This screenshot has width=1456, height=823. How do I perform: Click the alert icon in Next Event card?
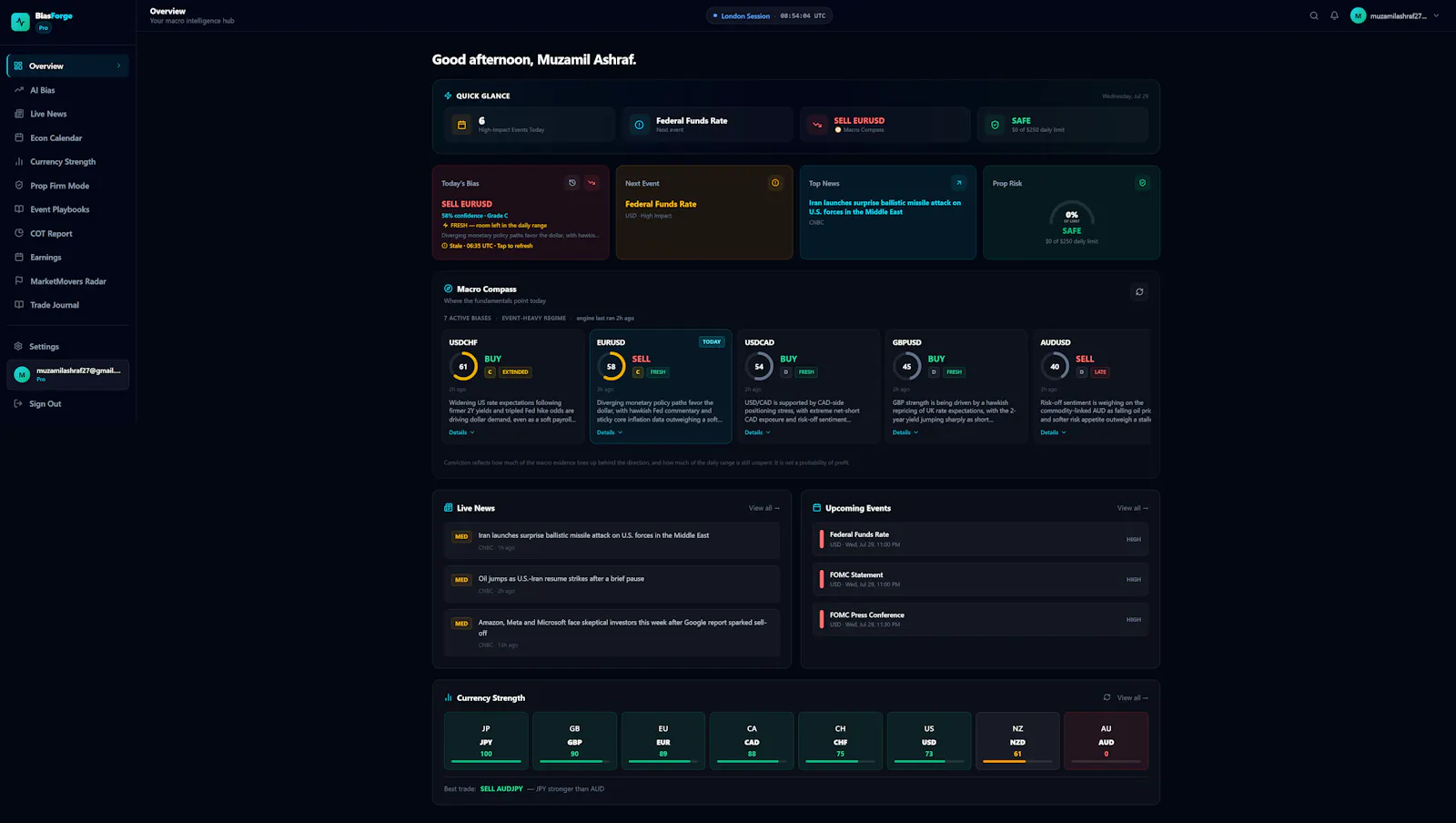pos(775,183)
